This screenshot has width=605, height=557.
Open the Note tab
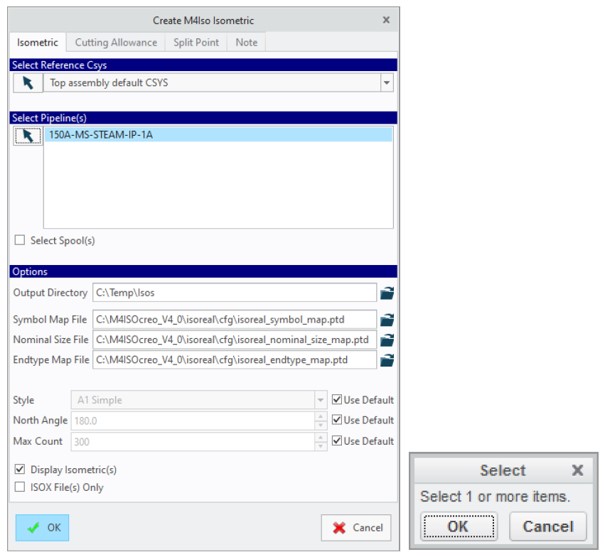point(246,42)
